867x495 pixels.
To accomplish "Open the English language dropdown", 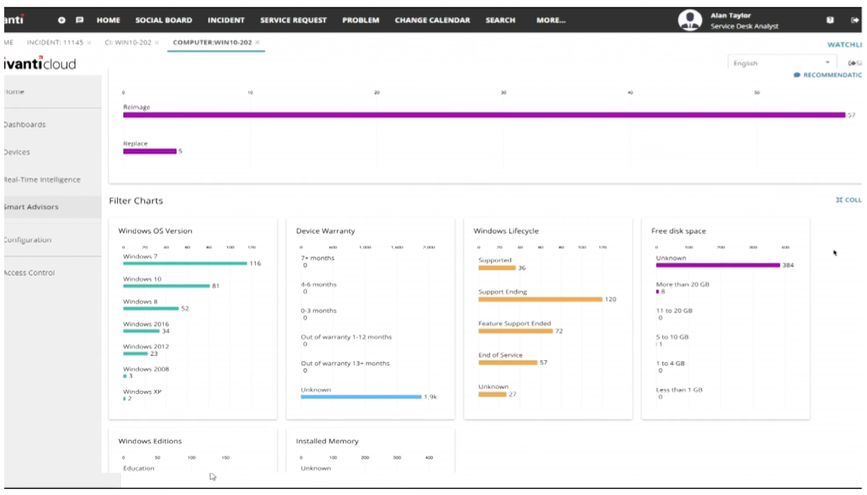I will click(782, 63).
